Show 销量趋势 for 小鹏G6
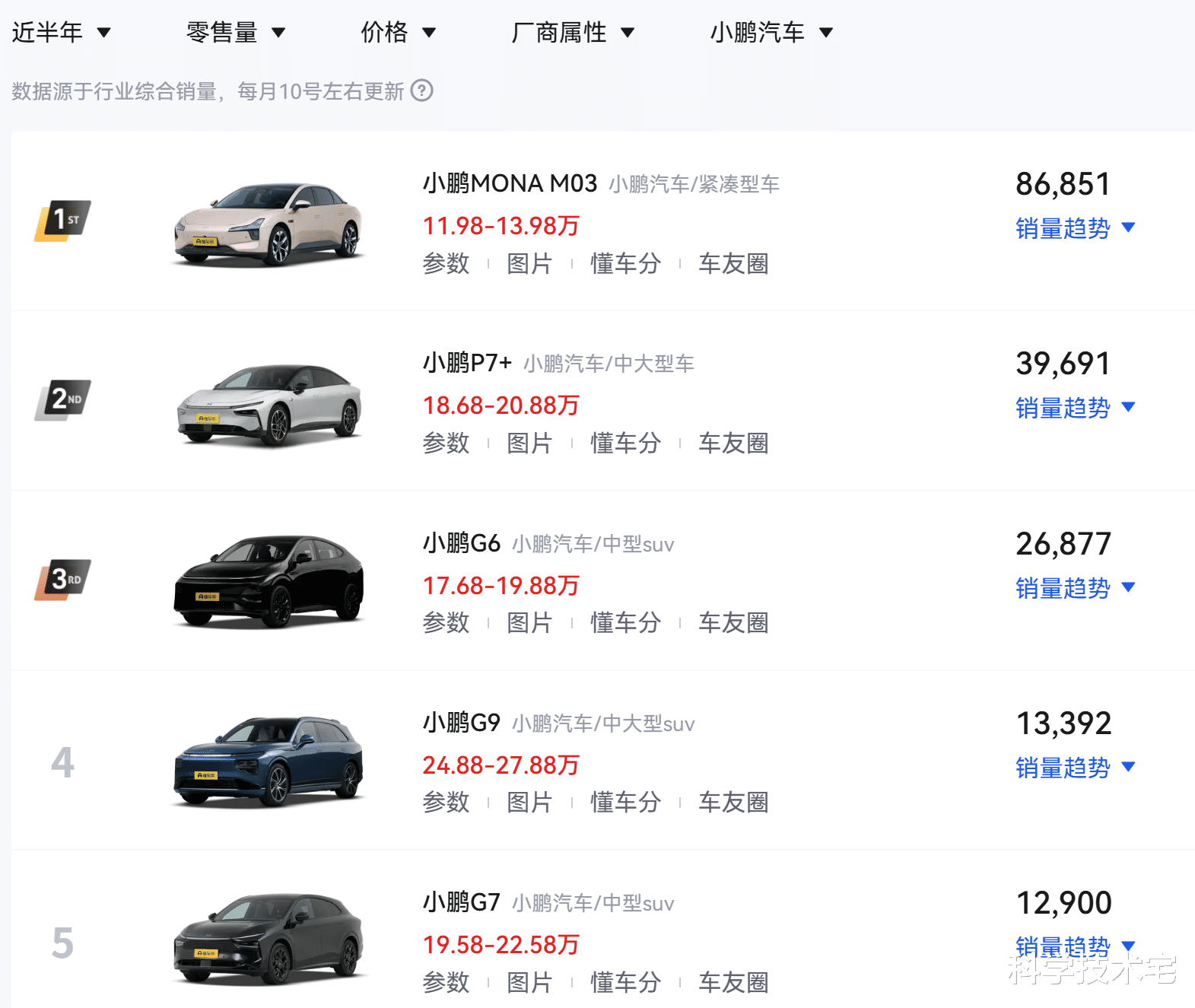The width and height of the screenshot is (1195, 1008). pyautogui.click(x=1074, y=588)
